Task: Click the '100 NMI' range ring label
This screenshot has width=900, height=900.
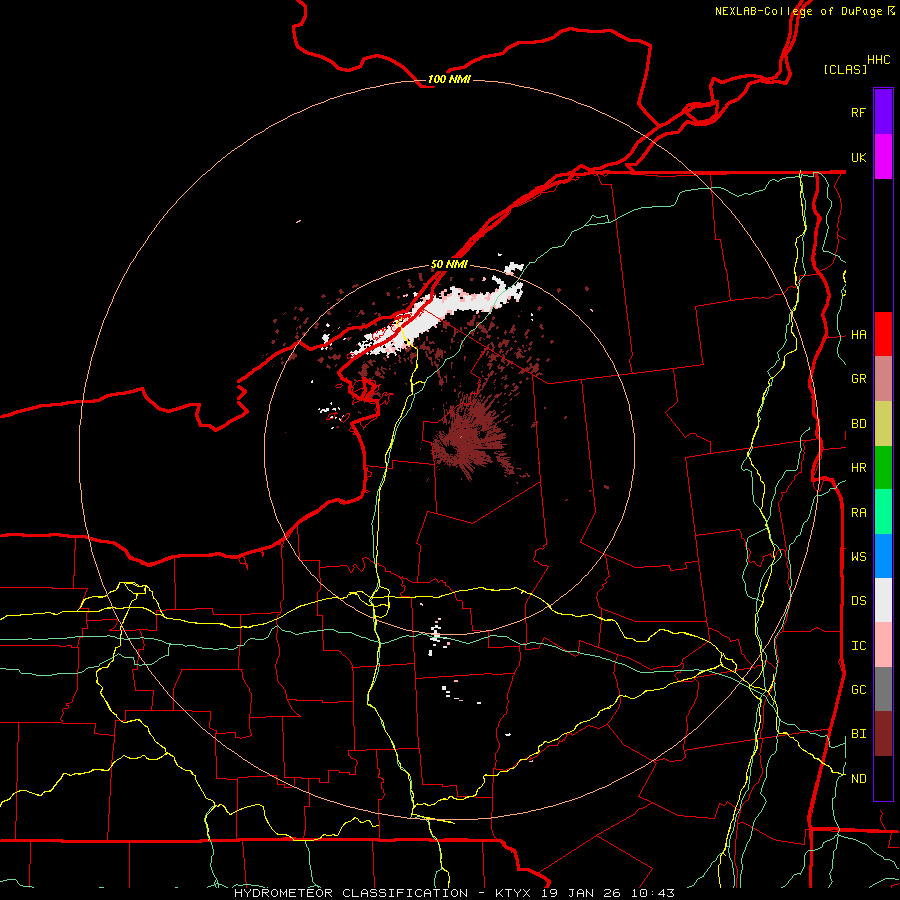Action: [449, 79]
